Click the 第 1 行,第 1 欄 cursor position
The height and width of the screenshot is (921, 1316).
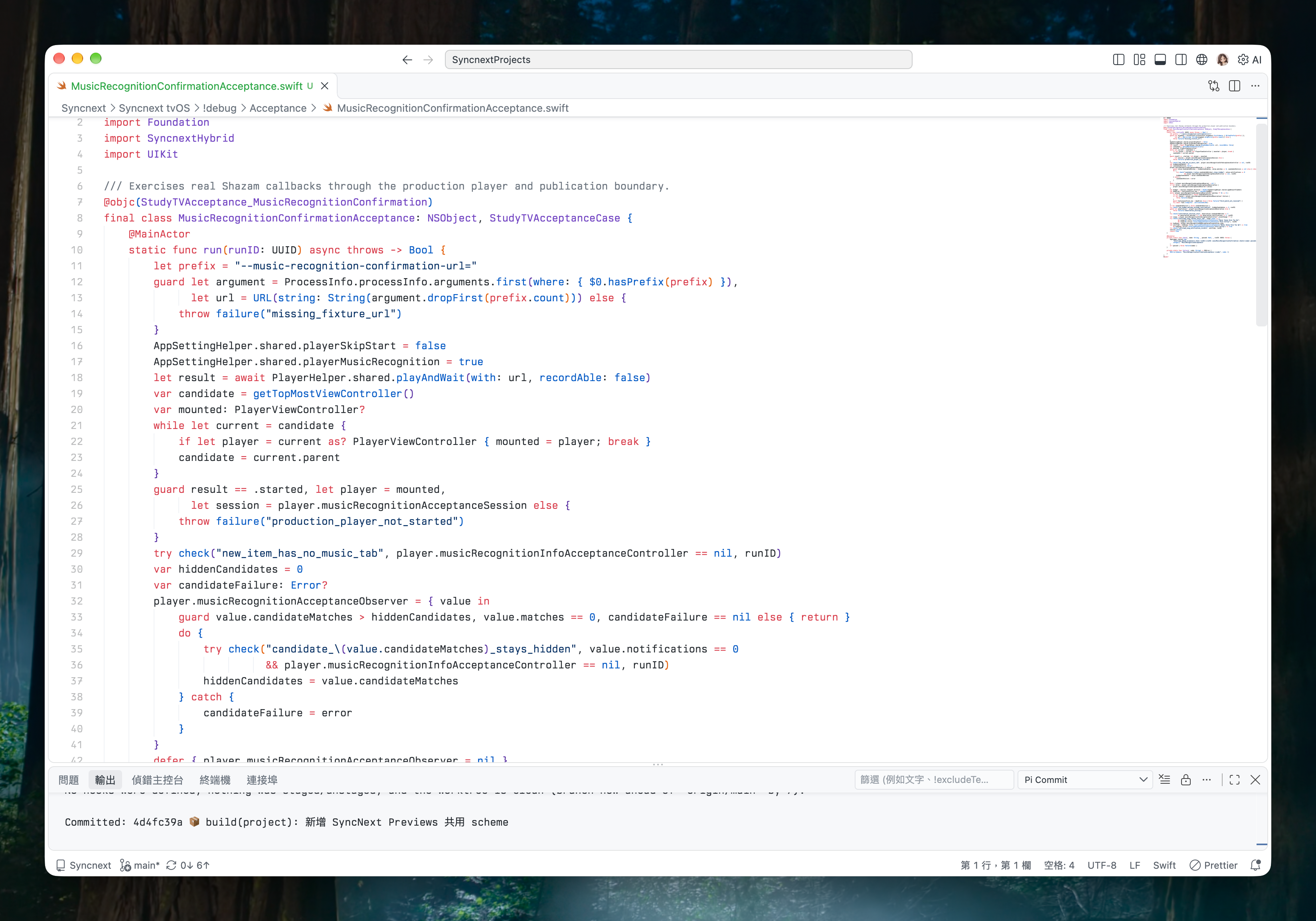point(996,866)
